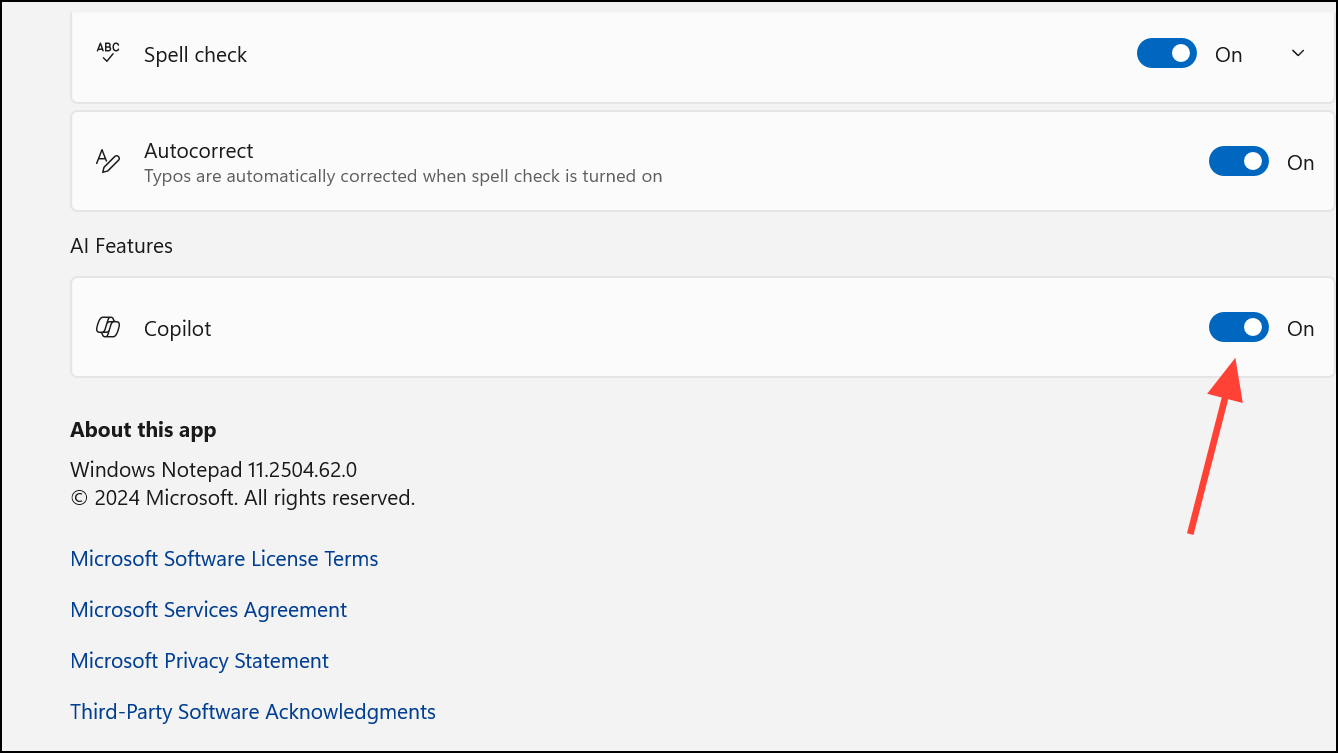Click the AI Features section heading
The width and height of the screenshot is (1338, 753).
tap(121, 246)
